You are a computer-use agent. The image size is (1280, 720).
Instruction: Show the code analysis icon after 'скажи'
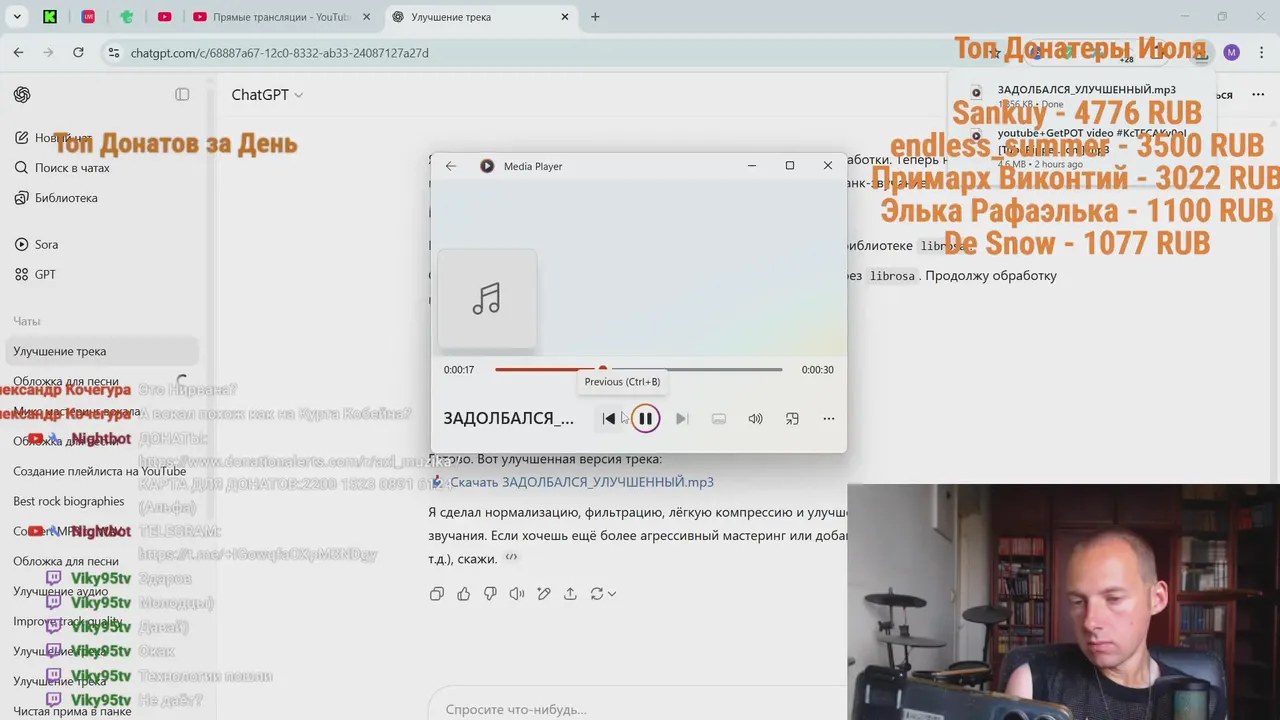pos(511,558)
